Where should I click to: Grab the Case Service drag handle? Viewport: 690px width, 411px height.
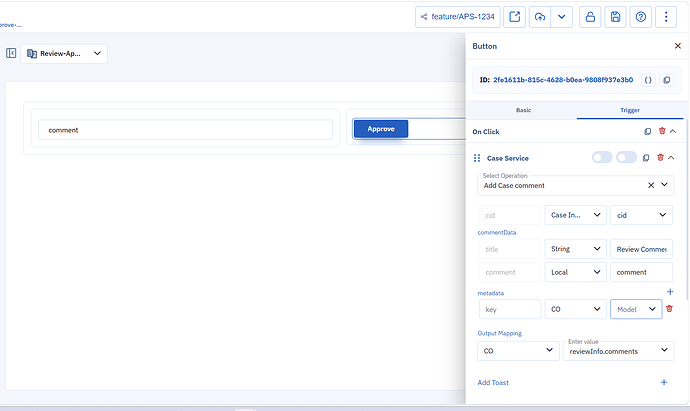(x=477, y=158)
